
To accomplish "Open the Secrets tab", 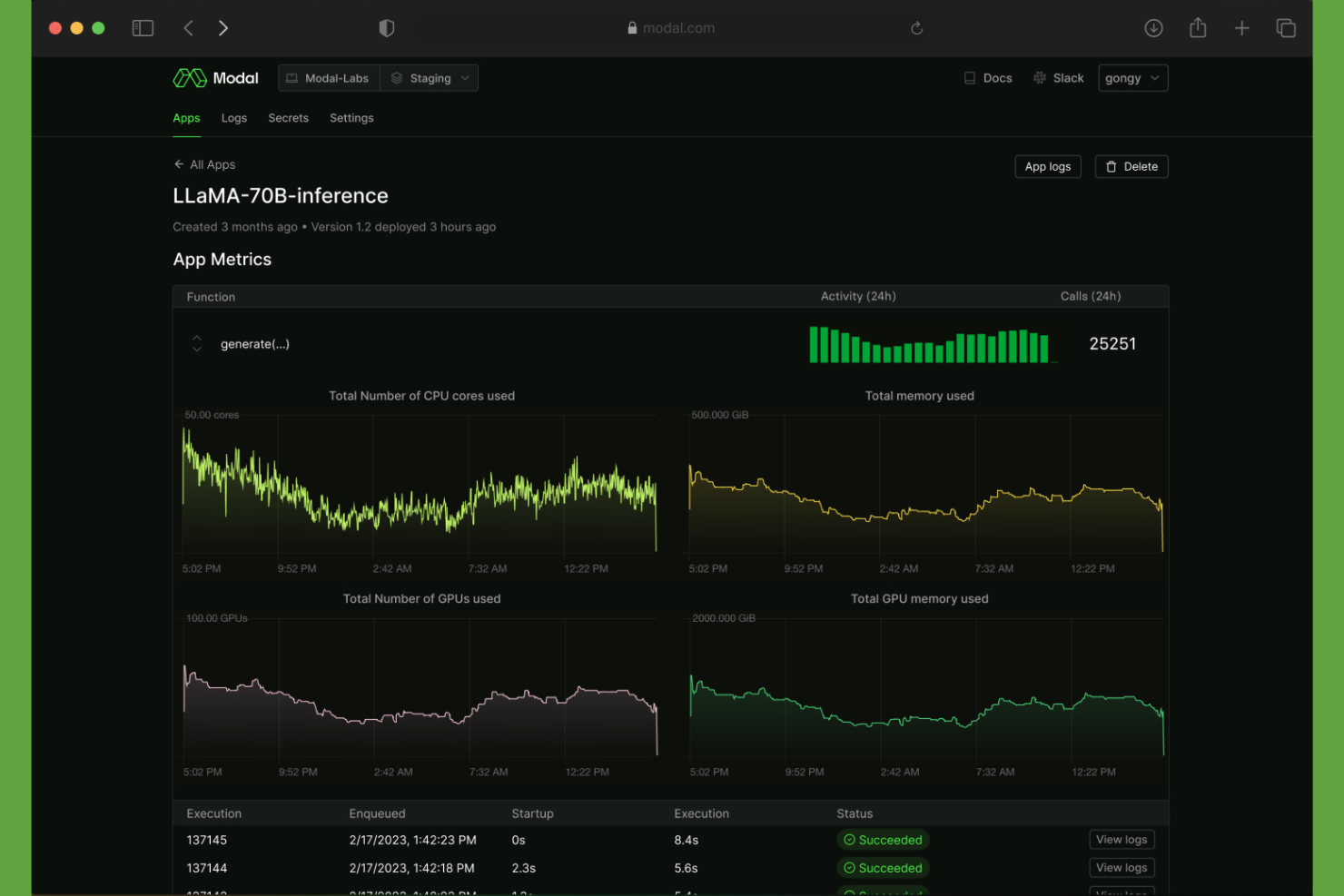I will point(289,118).
